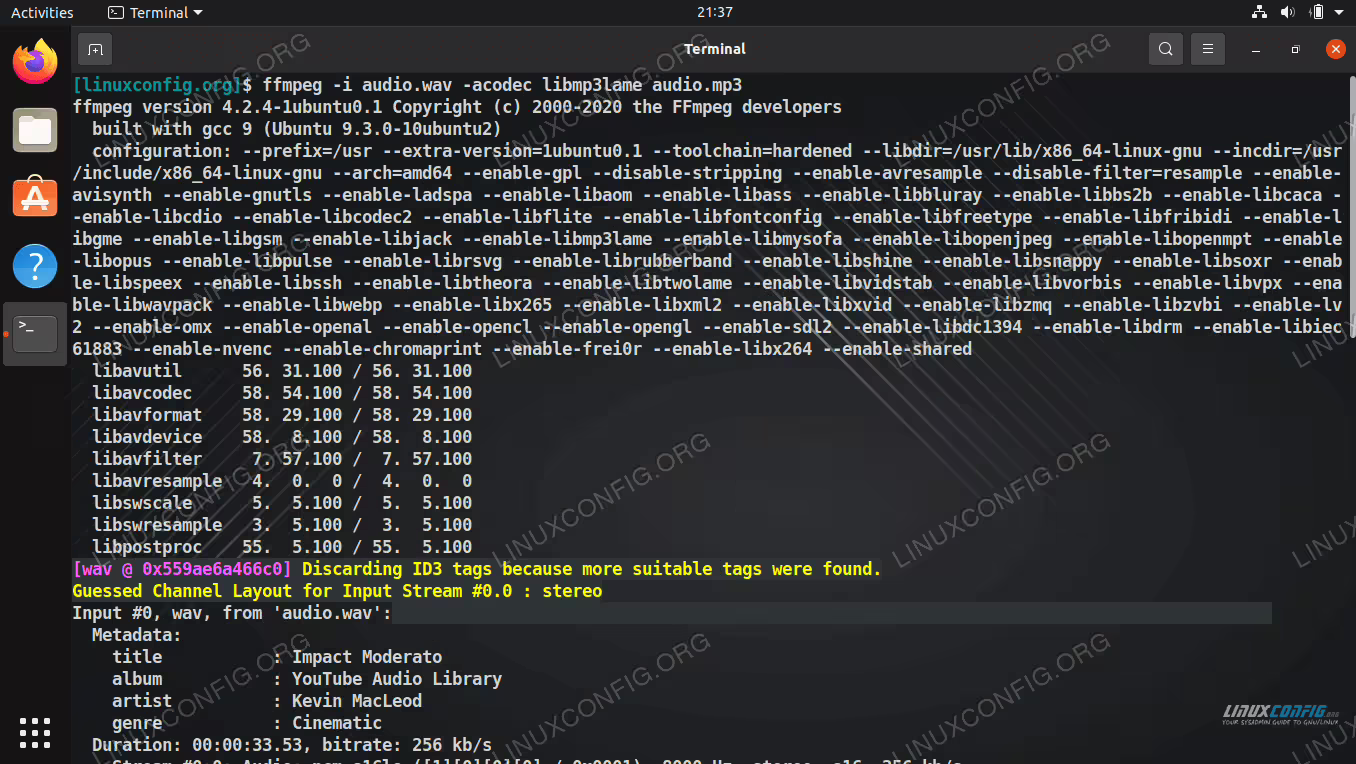Click the libavdevice version row

tap(282, 437)
